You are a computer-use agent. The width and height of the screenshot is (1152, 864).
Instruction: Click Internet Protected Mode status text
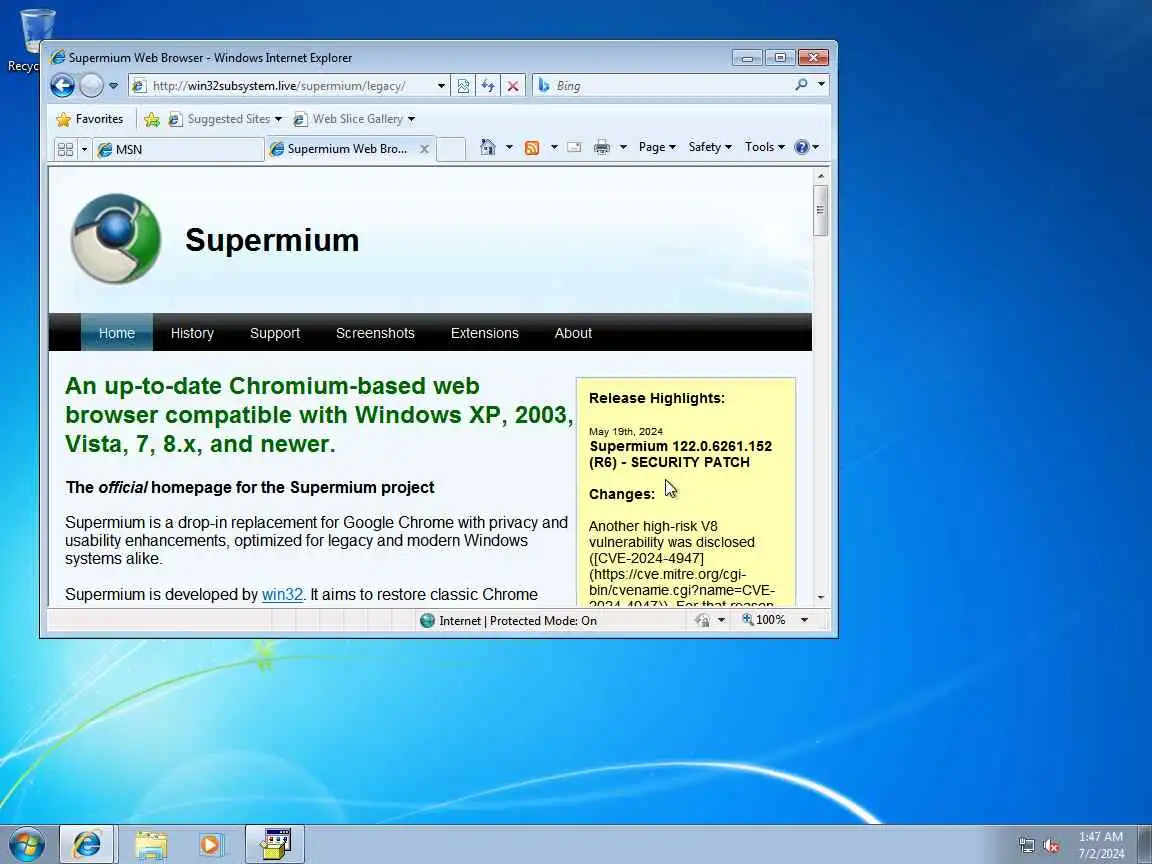point(518,621)
